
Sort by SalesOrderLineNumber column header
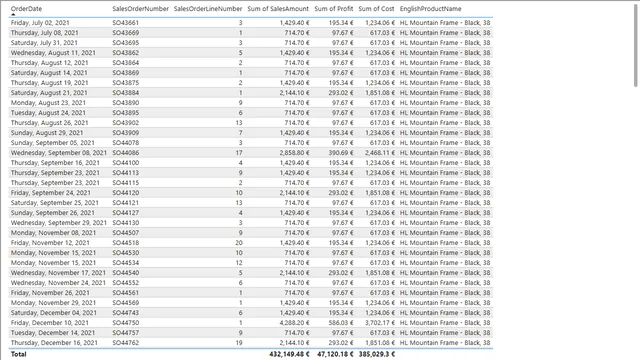208,9
